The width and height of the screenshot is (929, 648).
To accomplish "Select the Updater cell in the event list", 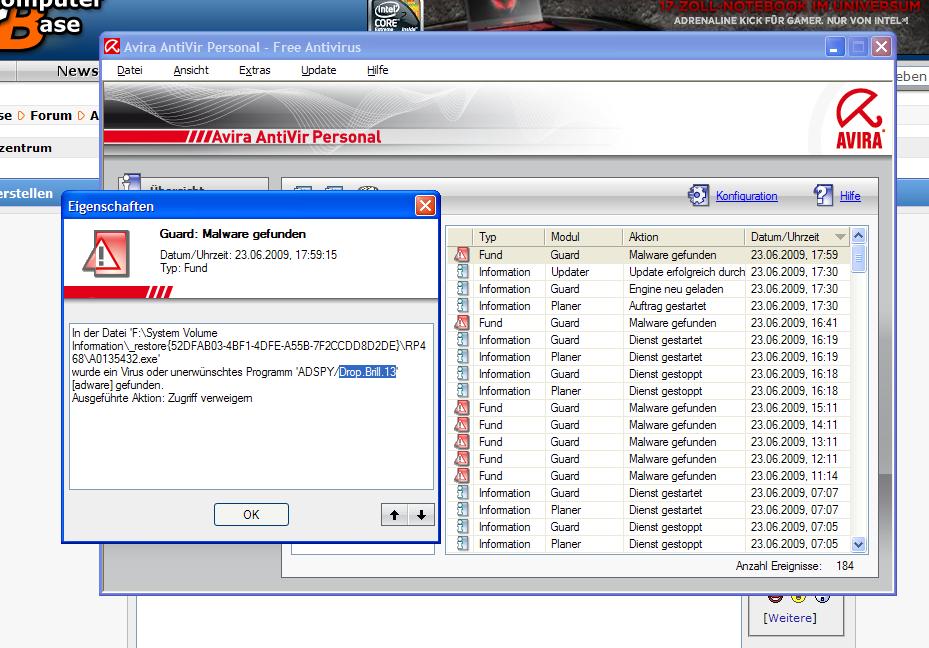I will pos(570,272).
